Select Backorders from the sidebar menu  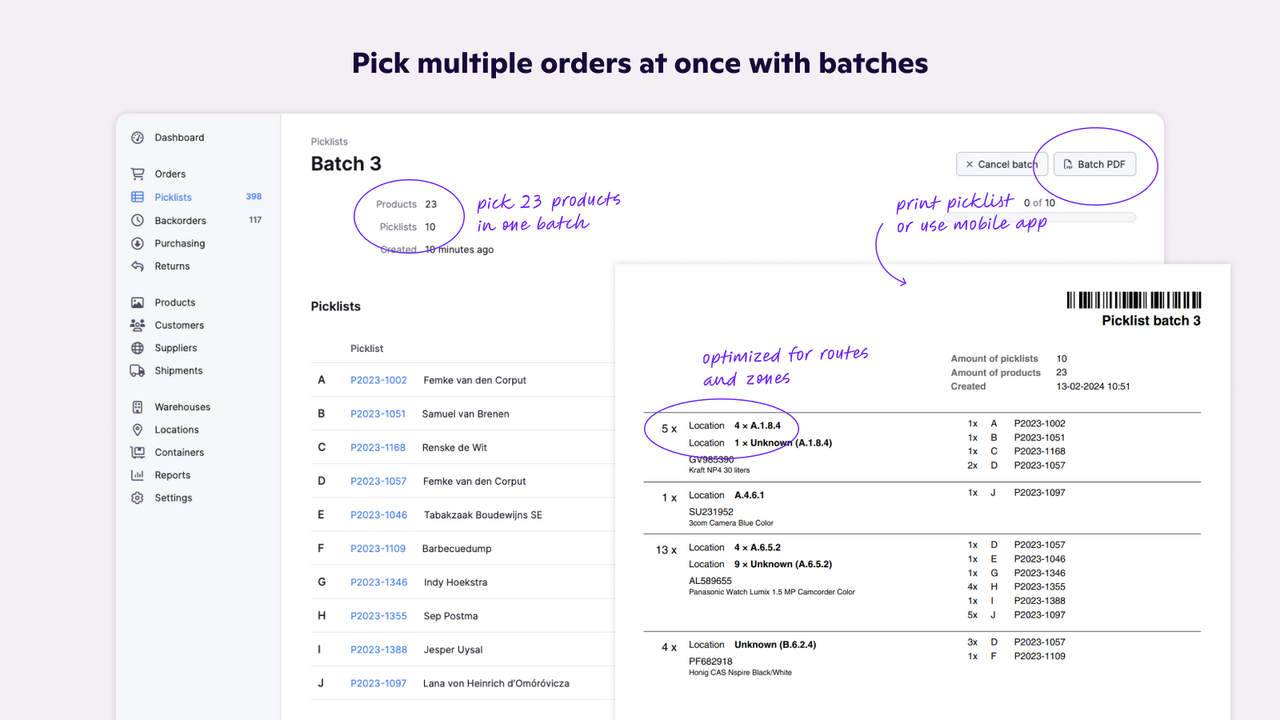click(181, 220)
